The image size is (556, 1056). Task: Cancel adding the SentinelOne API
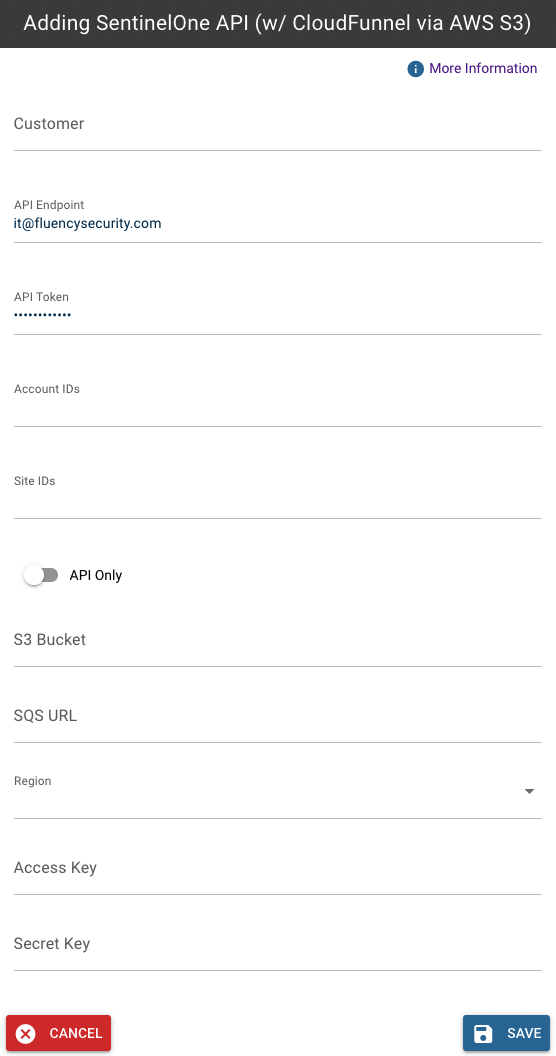click(x=59, y=1033)
